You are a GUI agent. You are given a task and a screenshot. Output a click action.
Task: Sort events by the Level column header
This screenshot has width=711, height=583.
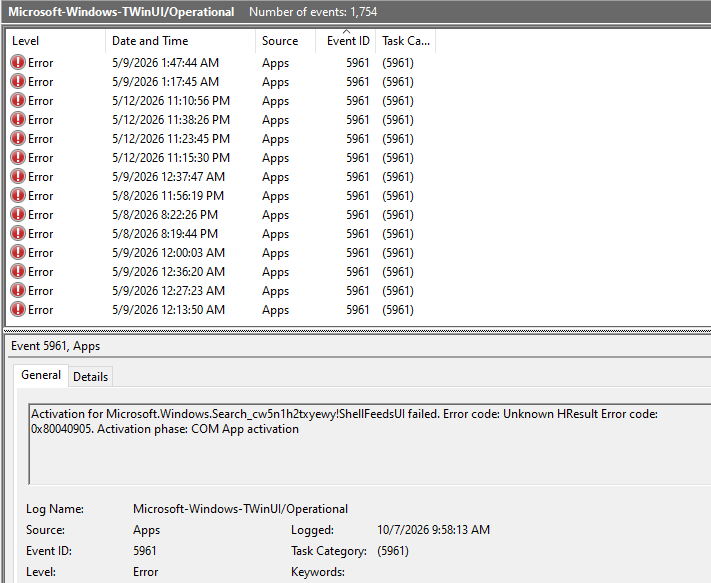click(56, 41)
